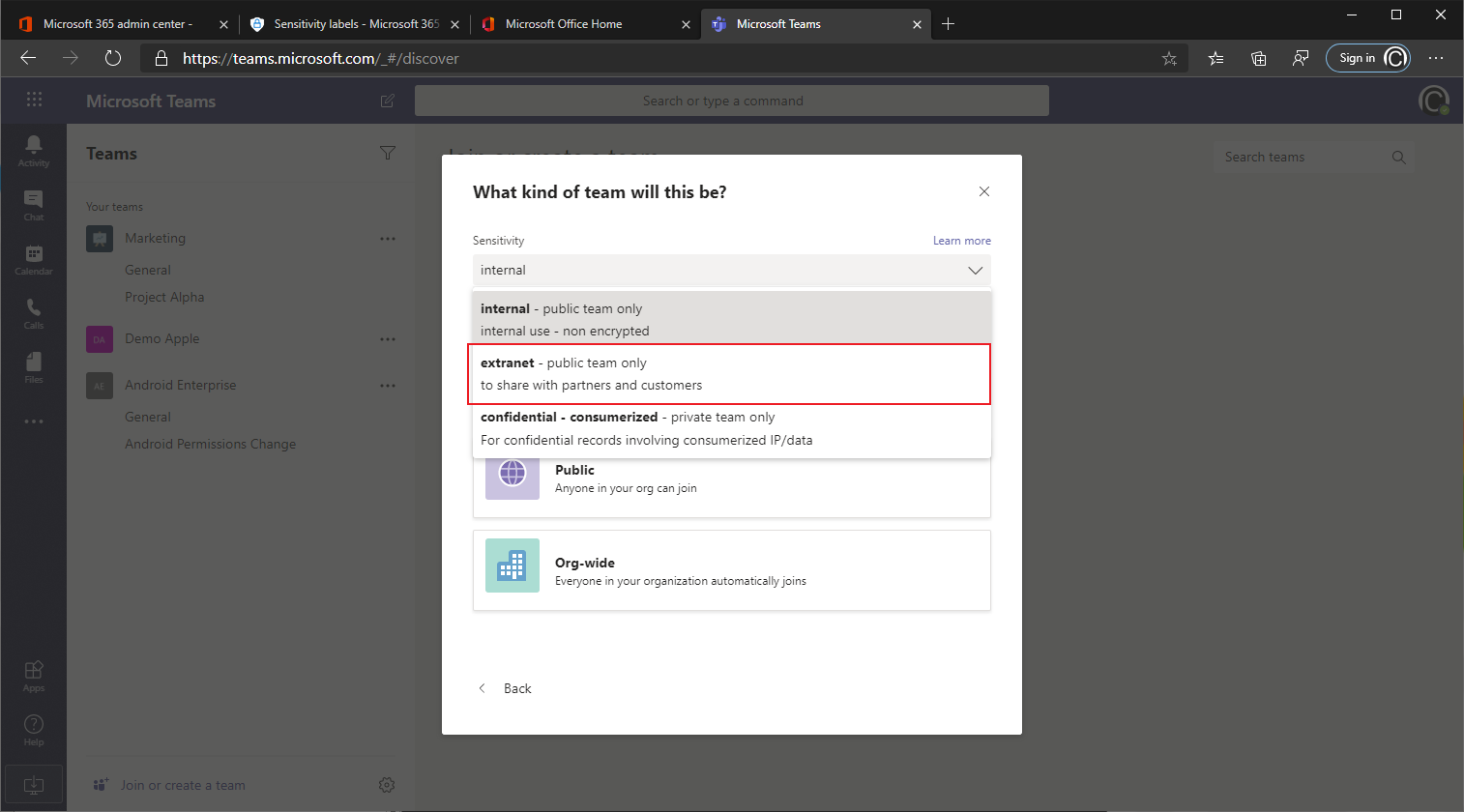This screenshot has width=1464, height=812.
Task: Open browser Collections
Action: [x=1258, y=59]
